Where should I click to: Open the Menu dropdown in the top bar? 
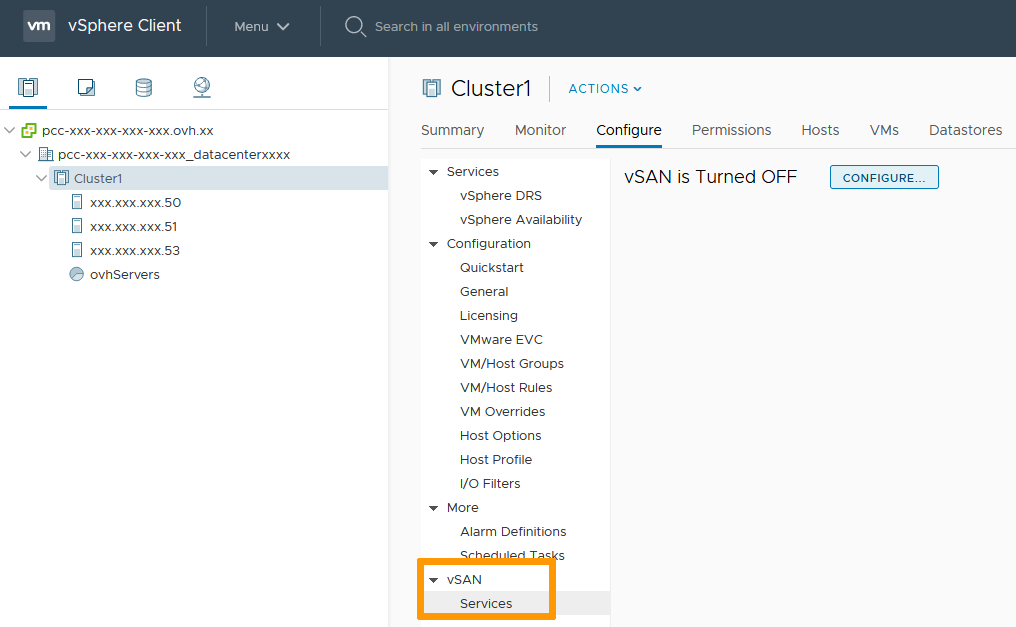tap(260, 26)
